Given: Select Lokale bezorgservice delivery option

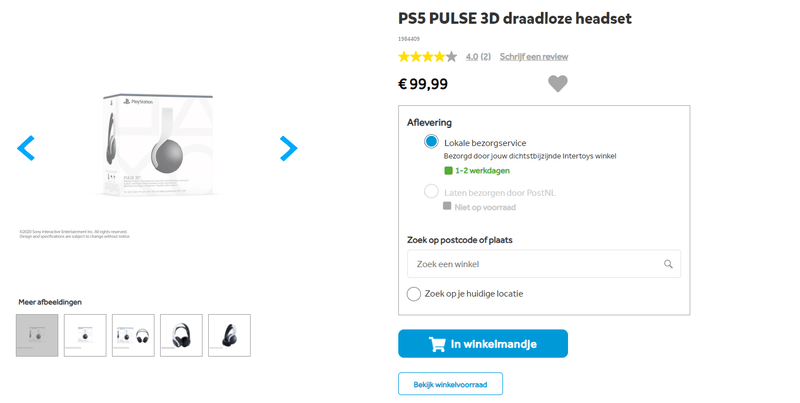Looking at the screenshot, I should tap(431, 142).
